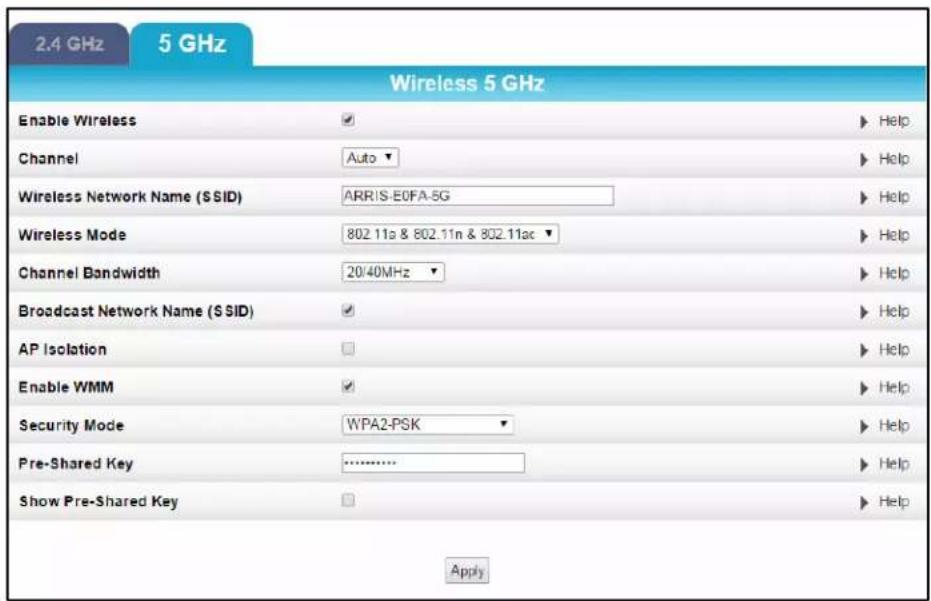Open the Channel Bandwidth dropdown
The width and height of the screenshot is (931, 601).
[393, 272]
